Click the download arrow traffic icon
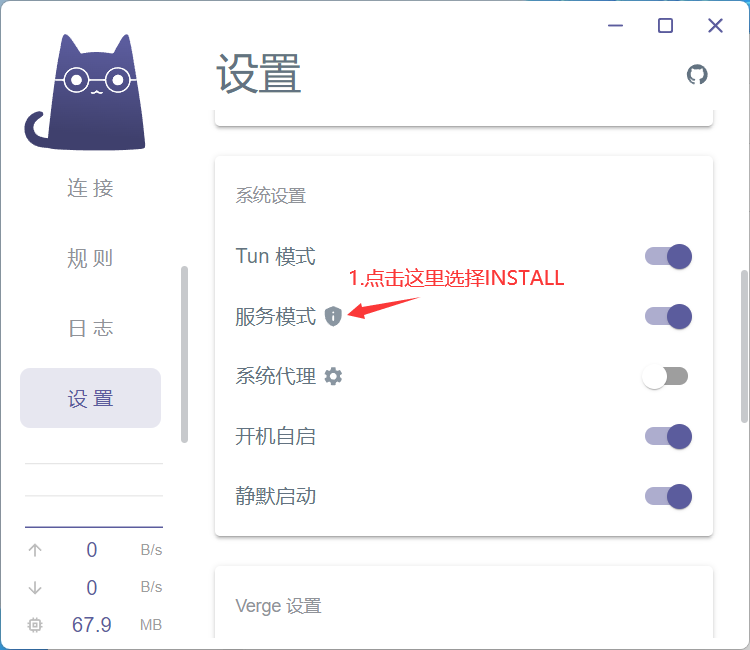This screenshot has width=750, height=650. (35, 587)
